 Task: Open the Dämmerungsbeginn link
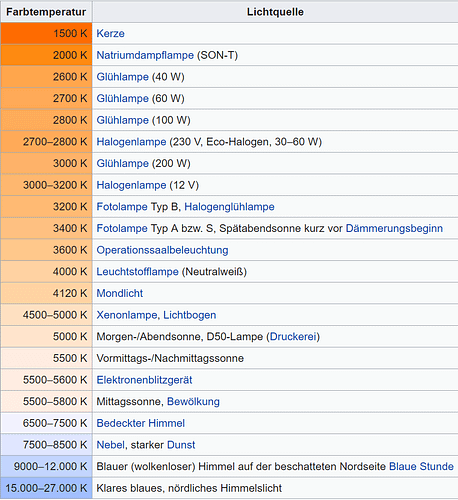394,228
